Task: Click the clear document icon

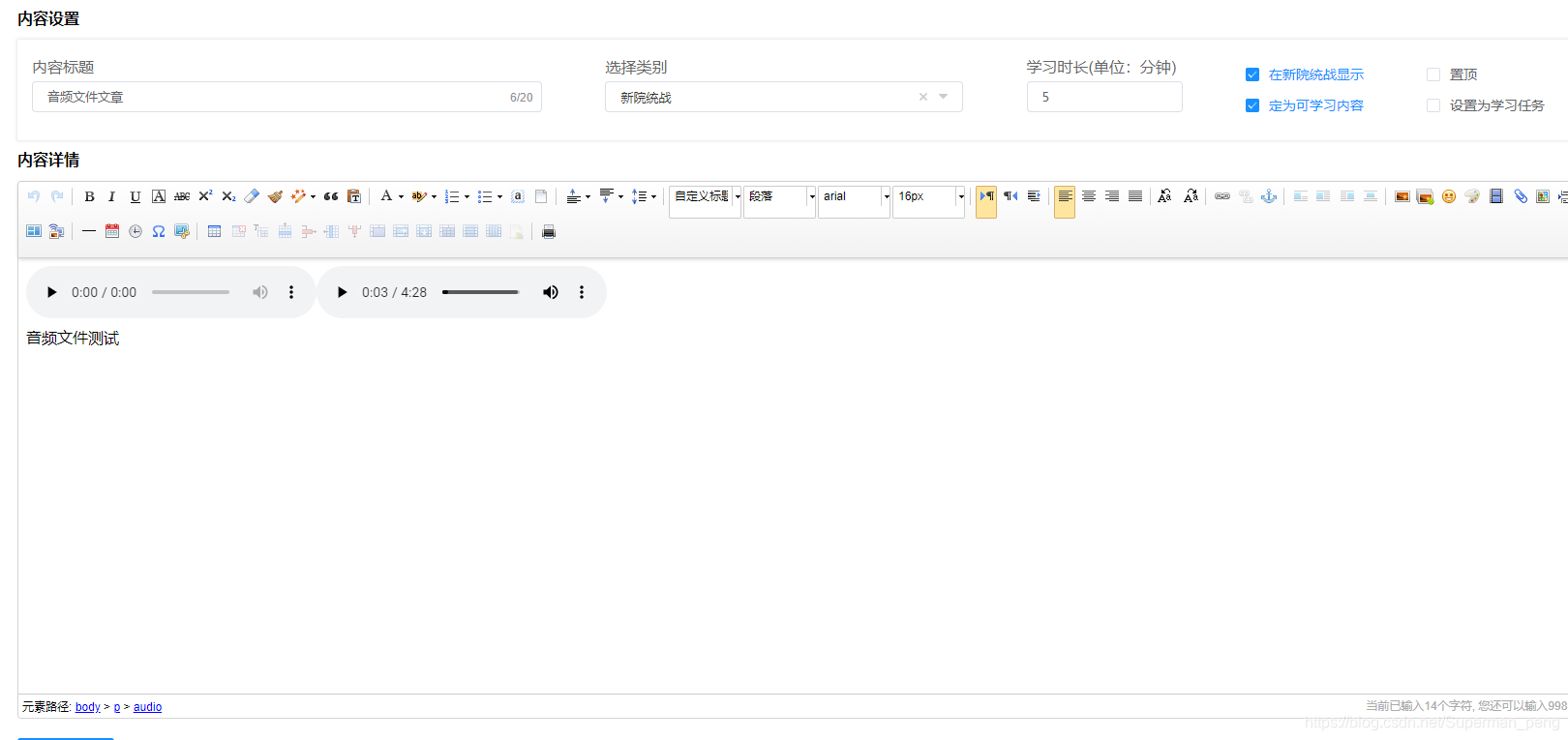Action: 541,196
